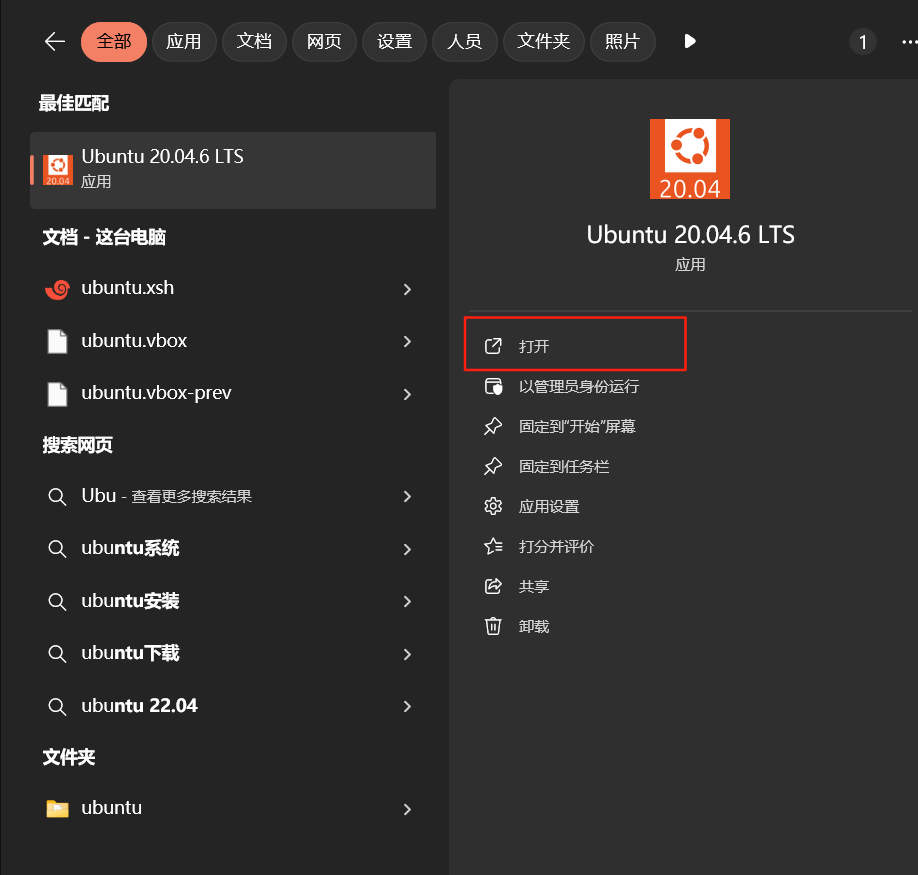
Task: Click the round badge showing 1
Action: click(x=862, y=42)
